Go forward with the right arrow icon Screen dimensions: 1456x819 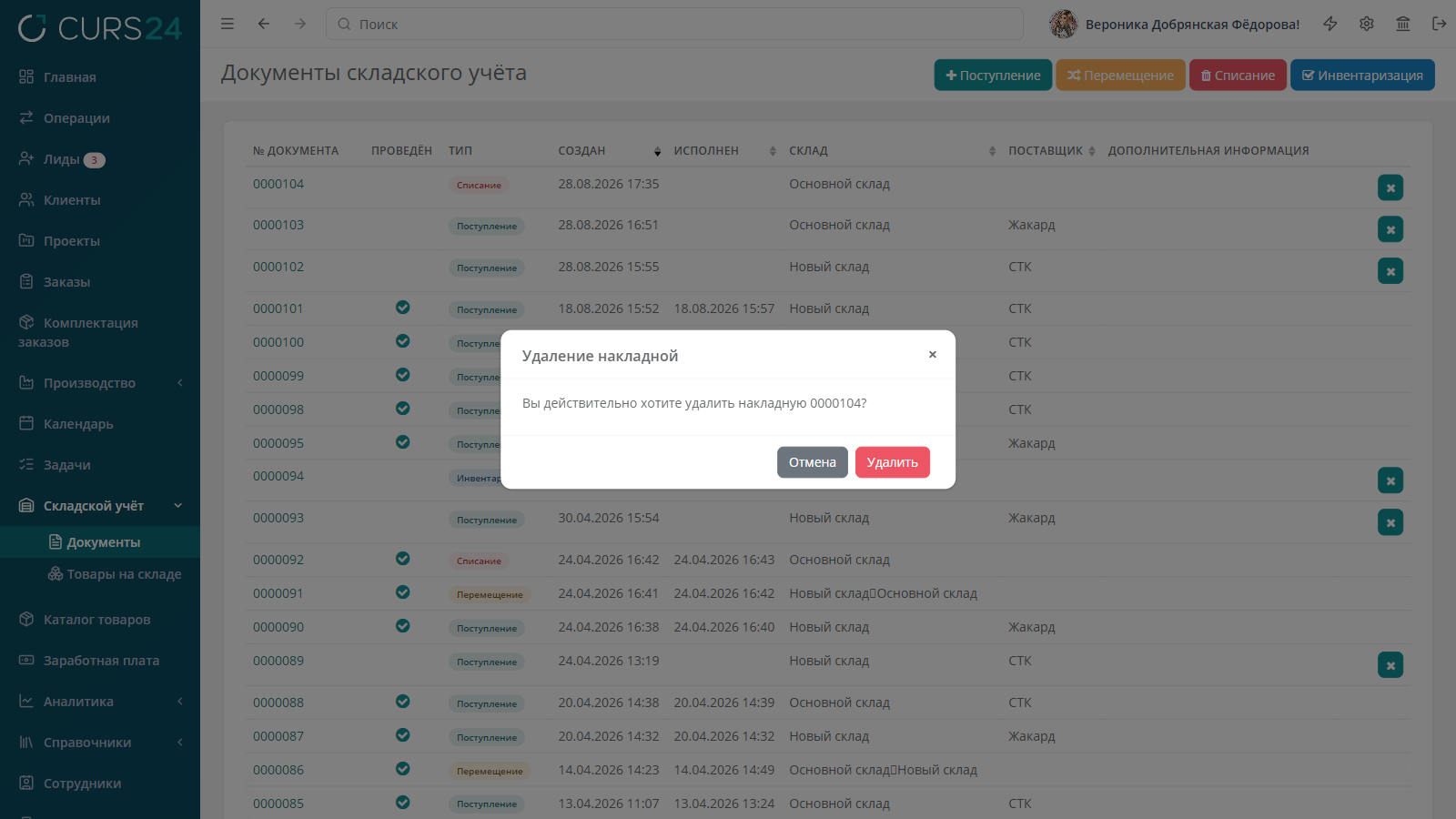pyautogui.click(x=300, y=24)
